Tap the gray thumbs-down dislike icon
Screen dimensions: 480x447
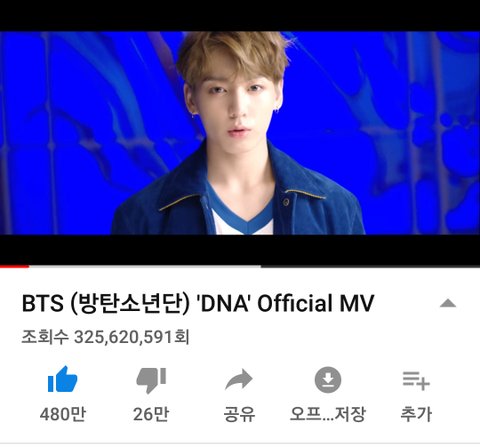(151, 381)
